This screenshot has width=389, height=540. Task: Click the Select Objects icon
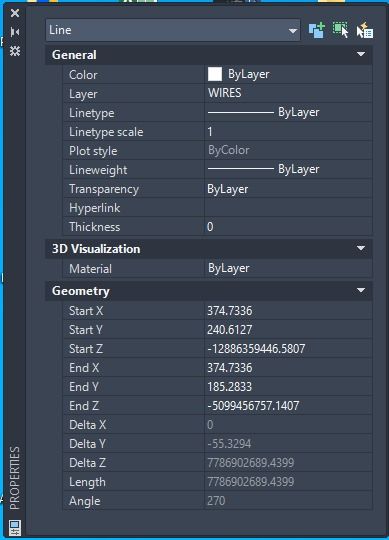click(x=340, y=30)
